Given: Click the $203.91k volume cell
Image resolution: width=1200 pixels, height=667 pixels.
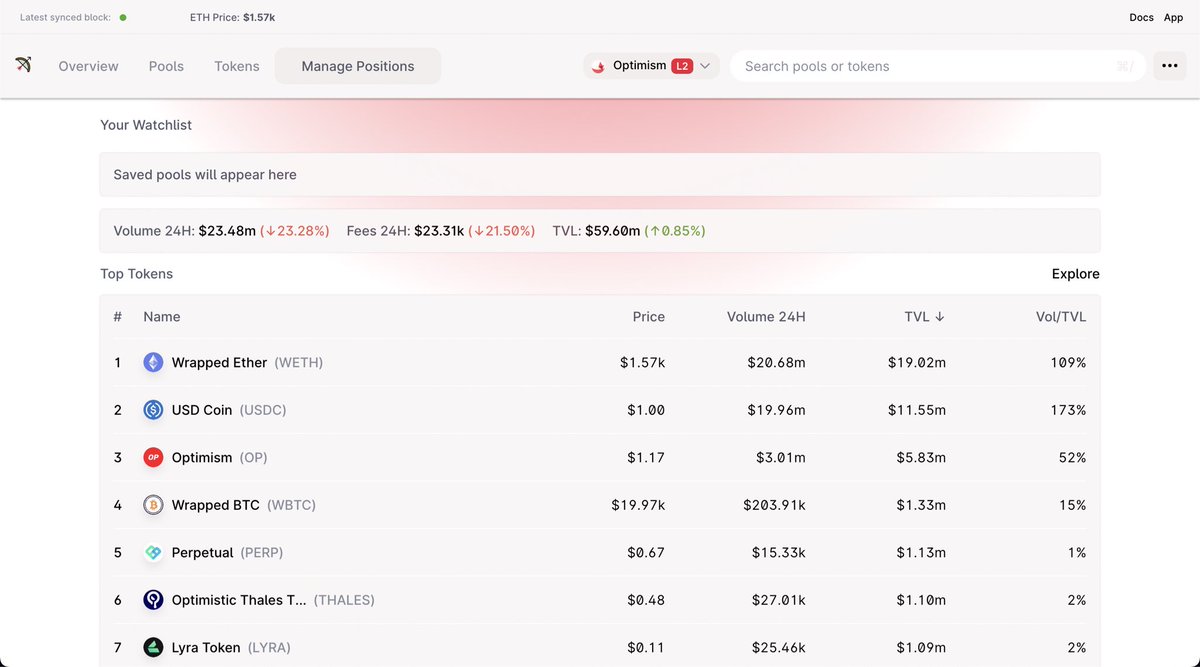Looking at the screenshot, I should (774, 505).
